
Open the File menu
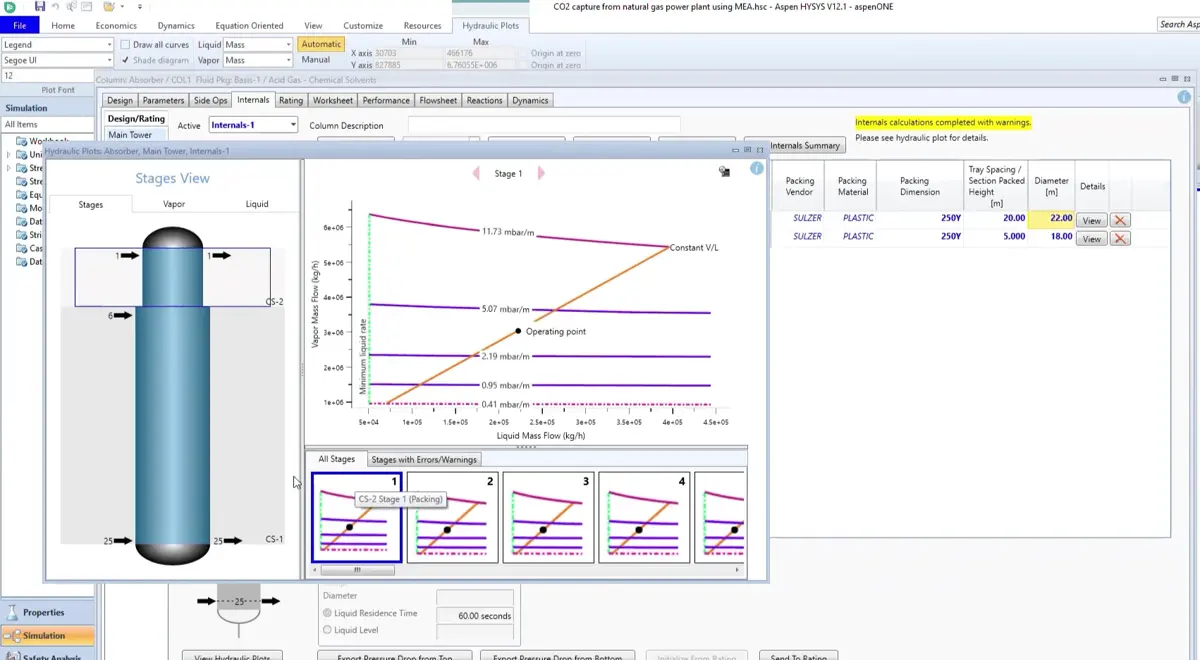[20, 25]
